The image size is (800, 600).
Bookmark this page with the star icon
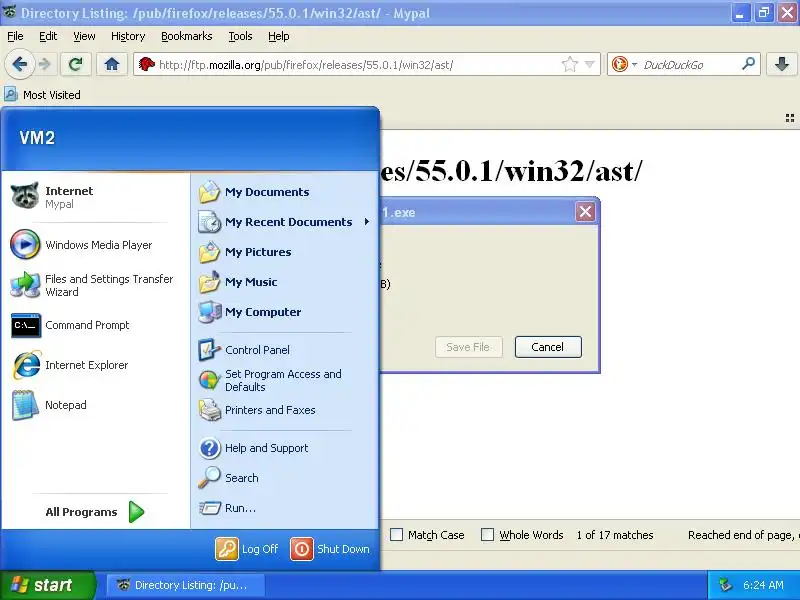[570, 64]
